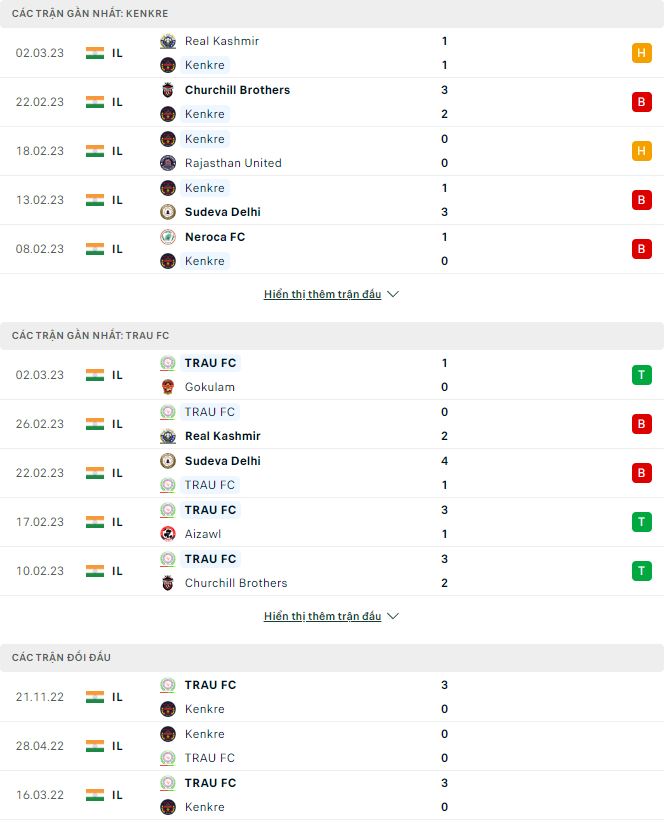Click the red B badge beside Neroca FC match
Screen dimensions: 667x822
pos(641,249)
